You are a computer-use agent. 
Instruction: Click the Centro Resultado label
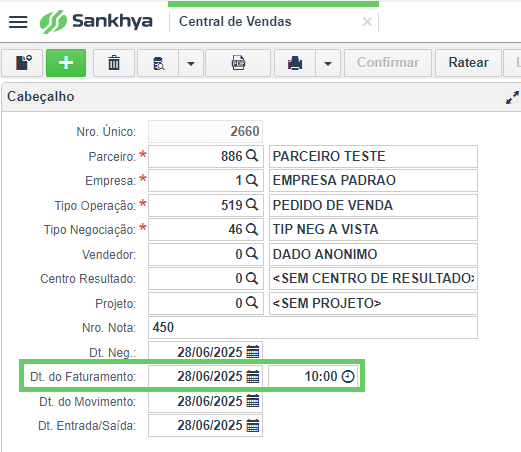click(88, 279)
